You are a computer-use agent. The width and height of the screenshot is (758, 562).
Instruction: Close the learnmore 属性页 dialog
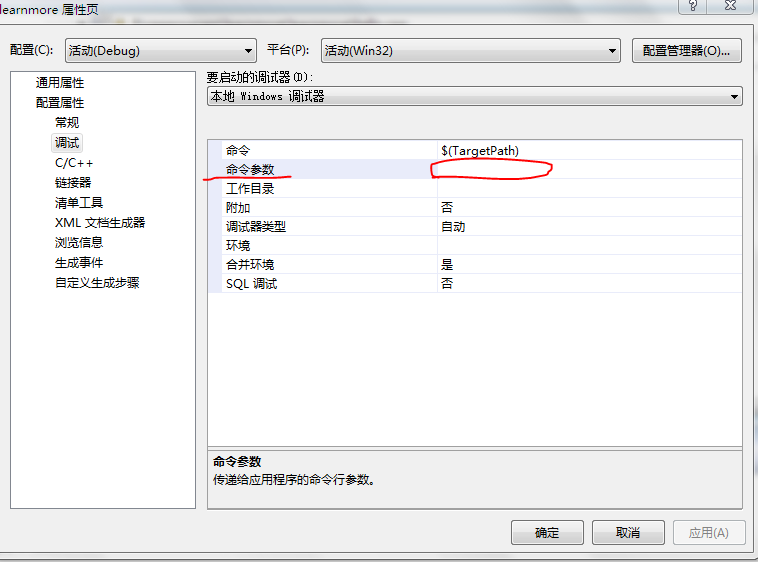coord(731,6)
